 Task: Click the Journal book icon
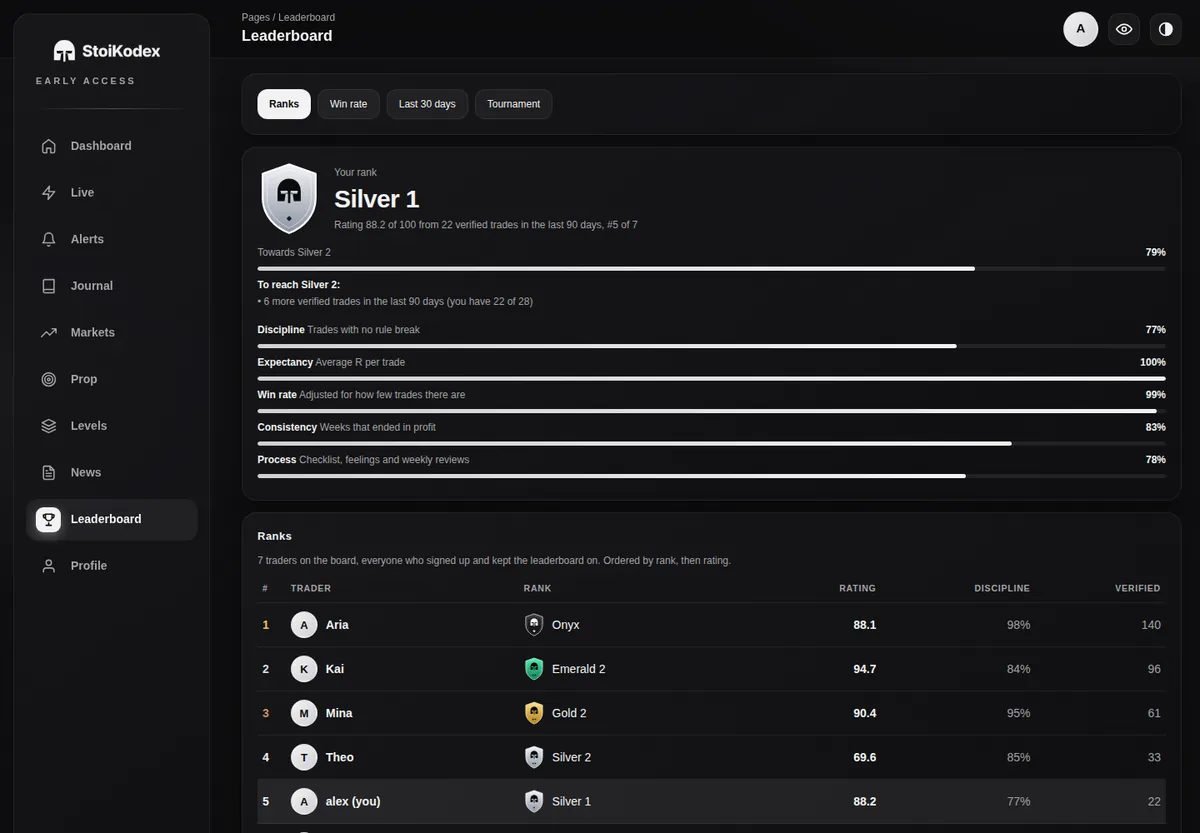point(48,286)
